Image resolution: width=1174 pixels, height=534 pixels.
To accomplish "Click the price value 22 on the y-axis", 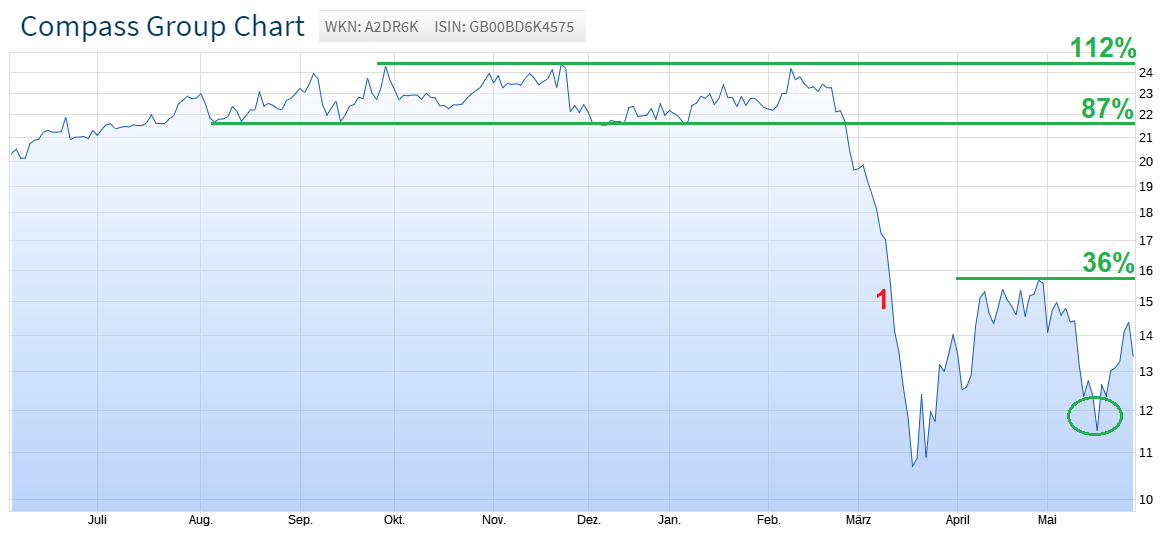I will [x=1146, y=115].
